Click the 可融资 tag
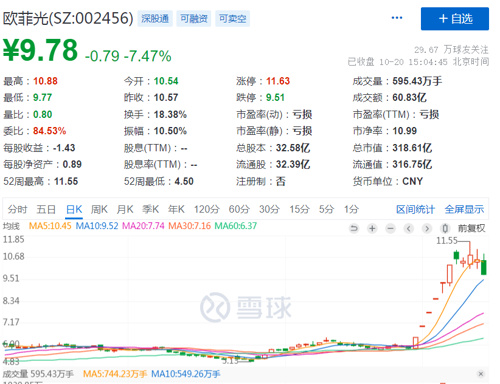The width and height of the screenshot is (500, 384). pyautogui.click(x=194, y=19)
